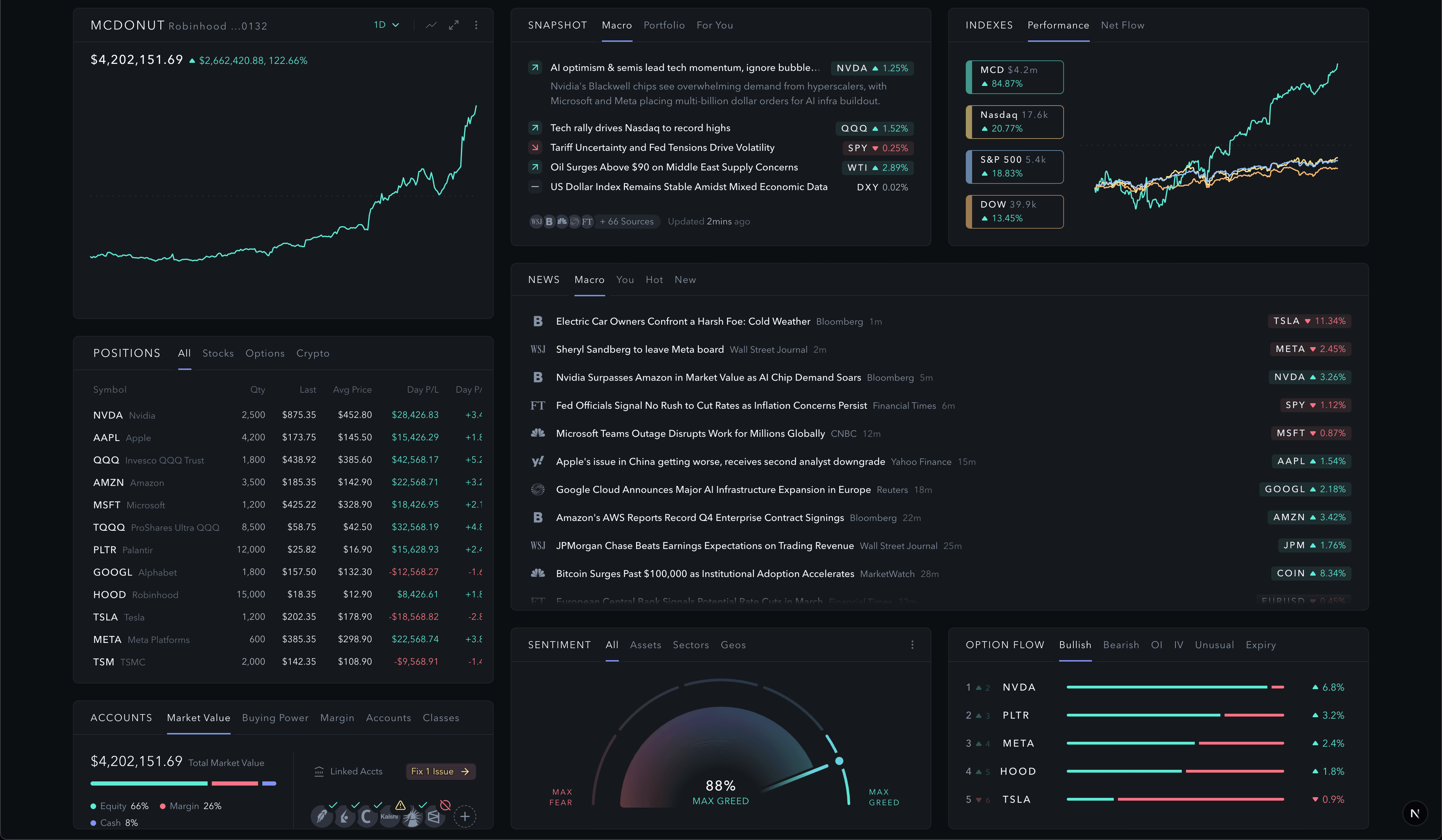Image resolution: width=1442 pixels, height=840 pixels.
Task: Click Margin 26% legend item
Action: (190, 806)
